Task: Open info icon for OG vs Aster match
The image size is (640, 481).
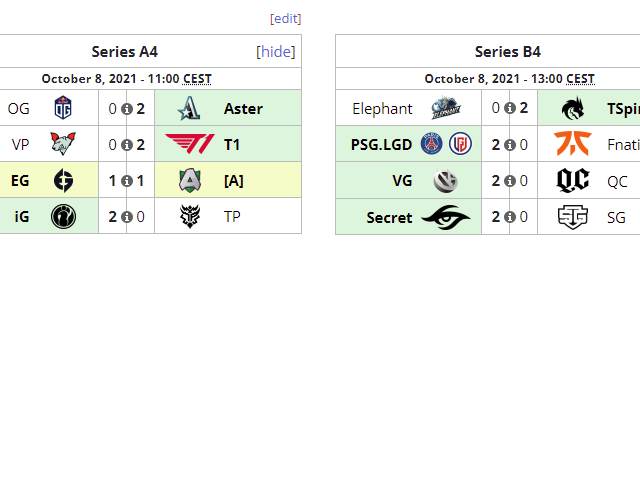Action: click(x=127, y=109)
